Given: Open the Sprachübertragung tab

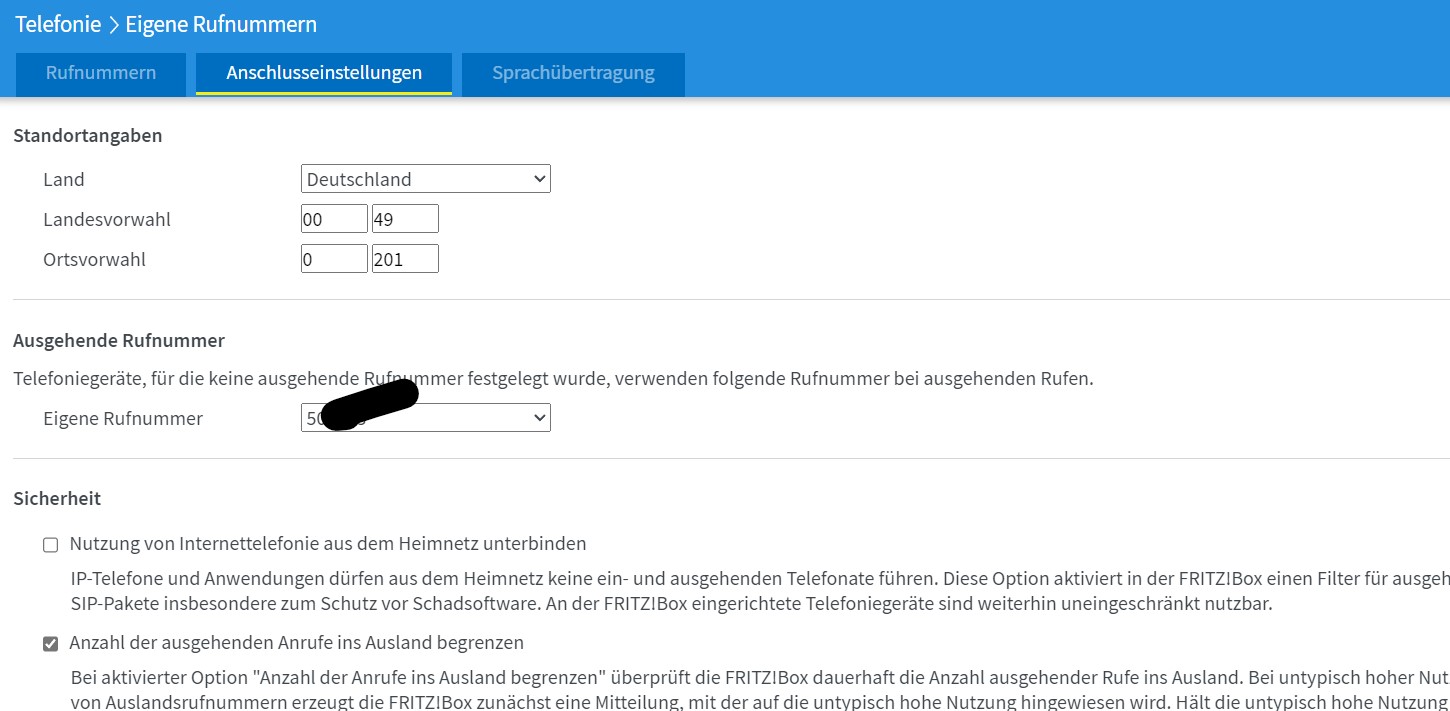Looking at the screenshot, I should (x=572, y=72).
